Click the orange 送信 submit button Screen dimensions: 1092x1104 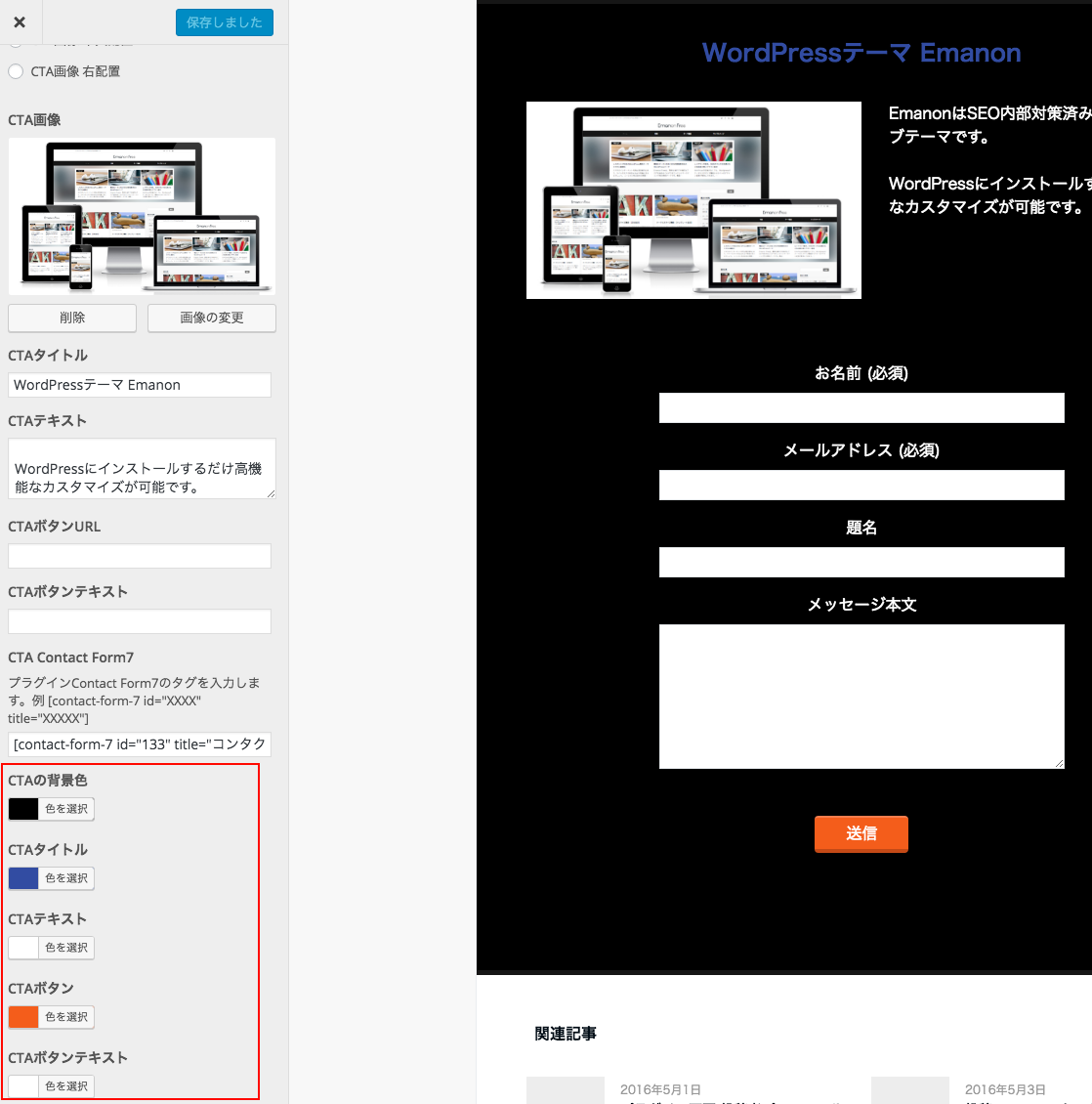point(861,834)
